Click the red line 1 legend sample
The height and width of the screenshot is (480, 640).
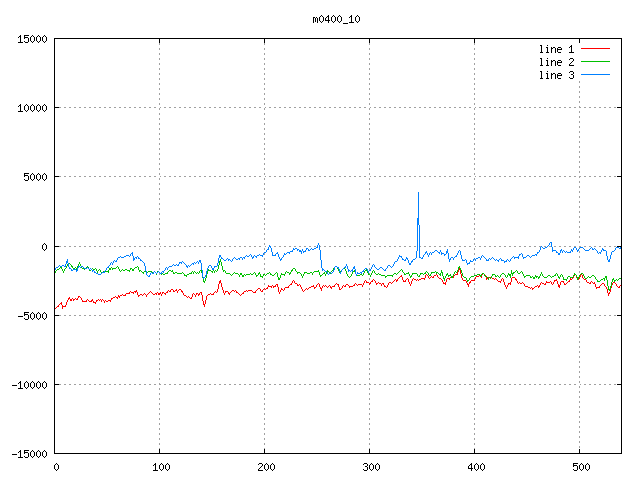tap(595, 49)
